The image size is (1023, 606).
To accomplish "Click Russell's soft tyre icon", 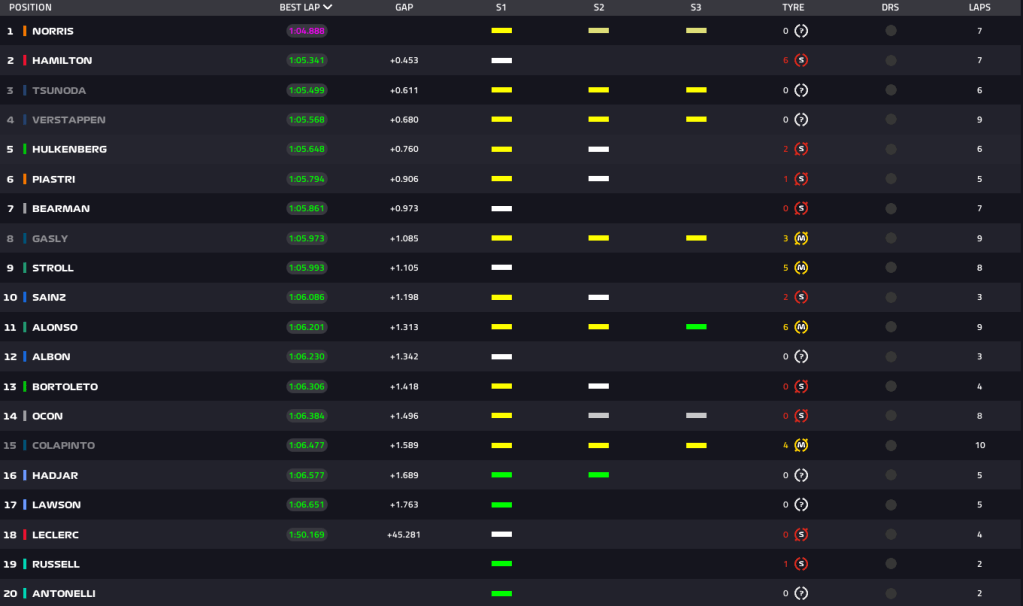I will 801,564.
